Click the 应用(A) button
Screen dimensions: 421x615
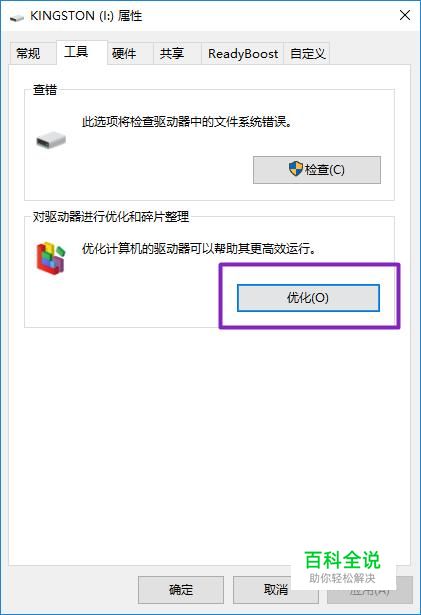click(x=370, y=590)
